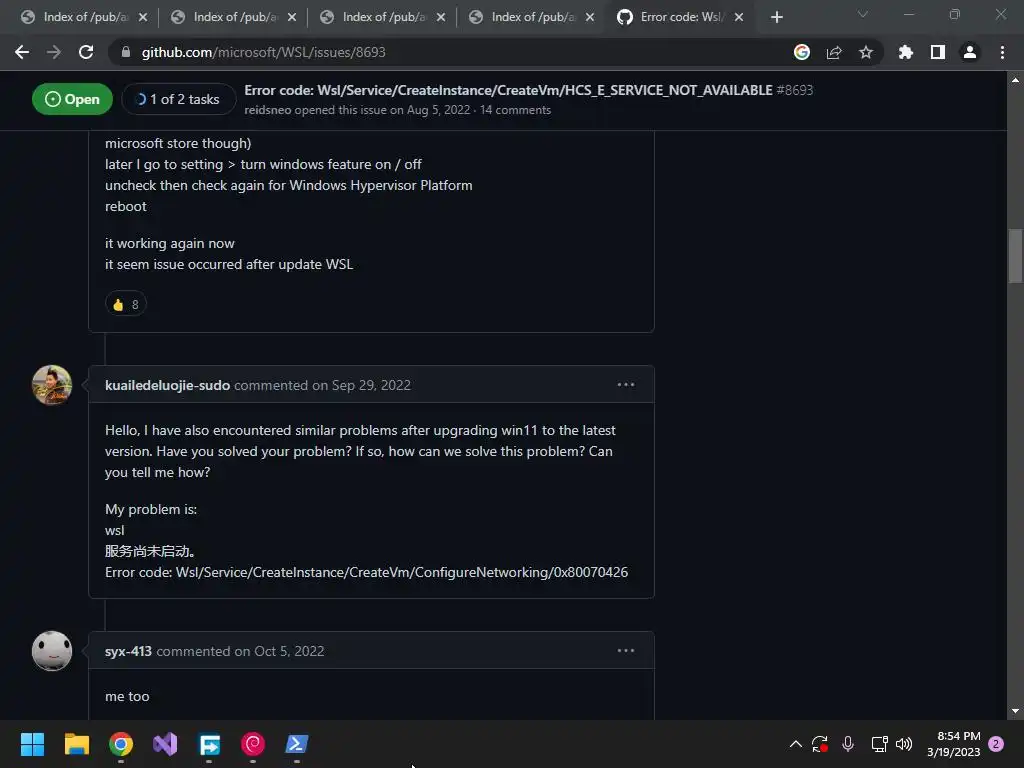The image size is (1024, 768).
Task: Toggle the Chrome side panel
Action: coord(938,52)
